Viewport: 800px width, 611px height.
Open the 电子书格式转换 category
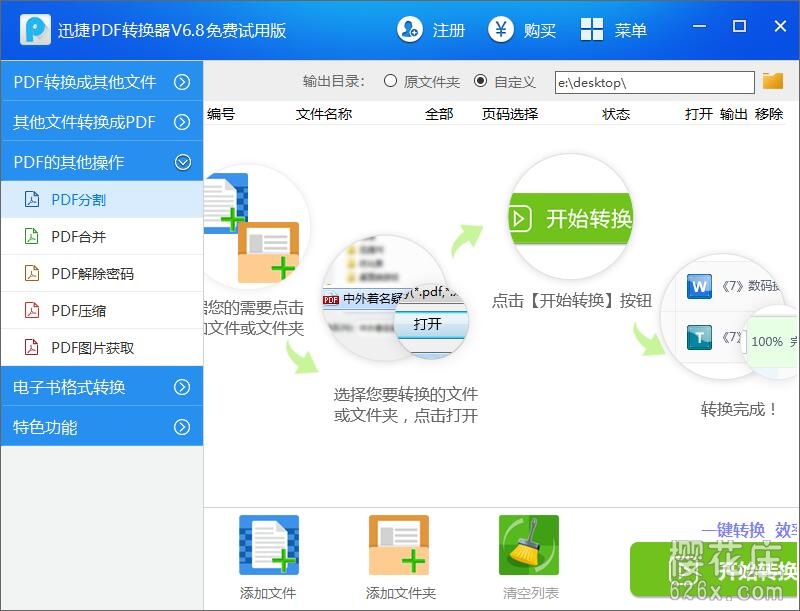click(102, 387)
